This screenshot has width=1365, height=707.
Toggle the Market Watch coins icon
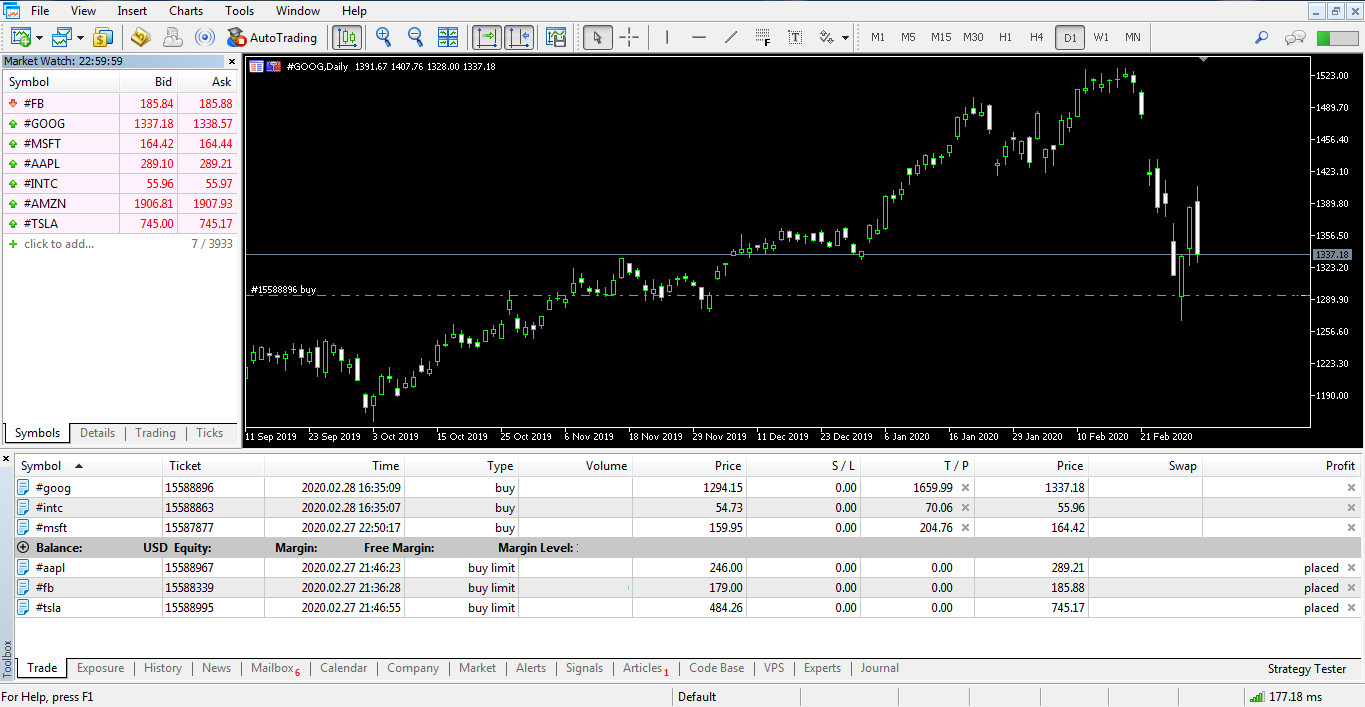tap(103, 38)
